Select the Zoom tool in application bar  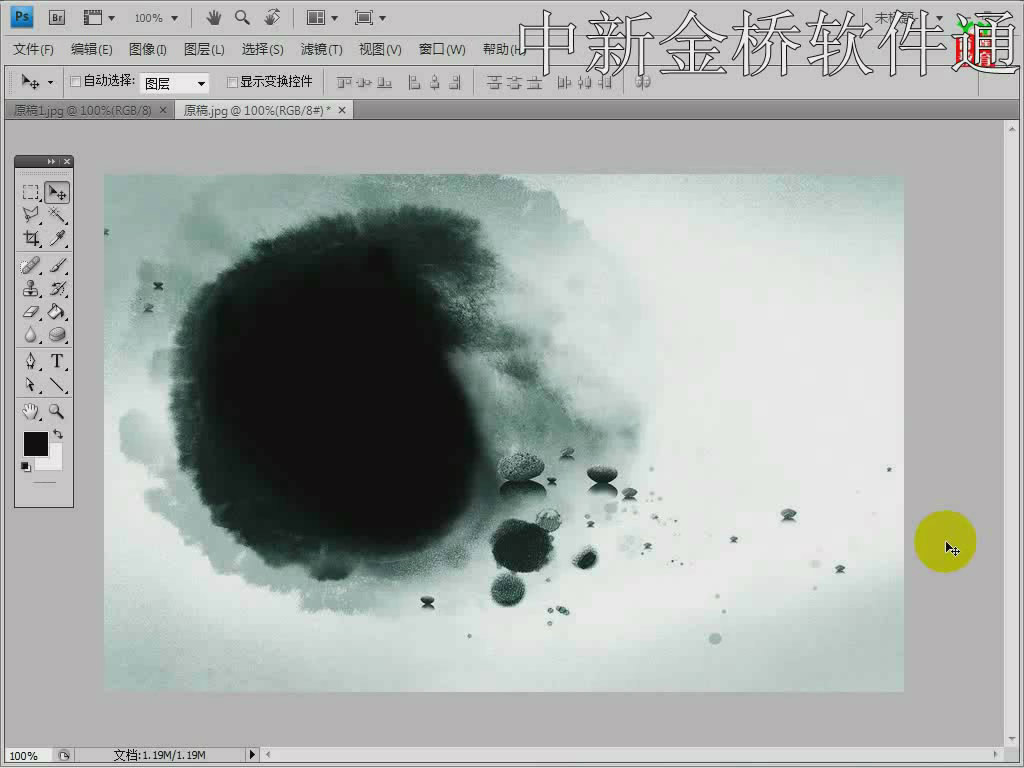[242, 18]
